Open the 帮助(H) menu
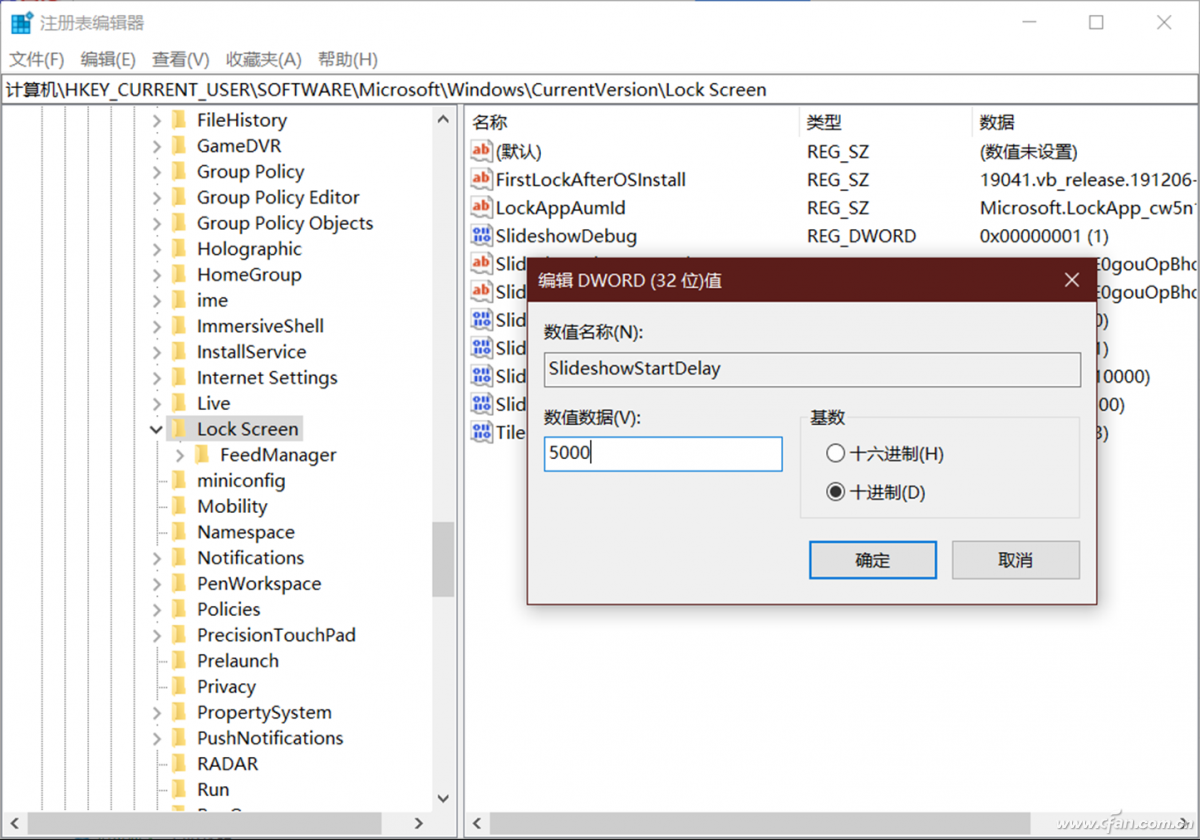This screenshot has height=840, width=1200. tap(348, 59)
